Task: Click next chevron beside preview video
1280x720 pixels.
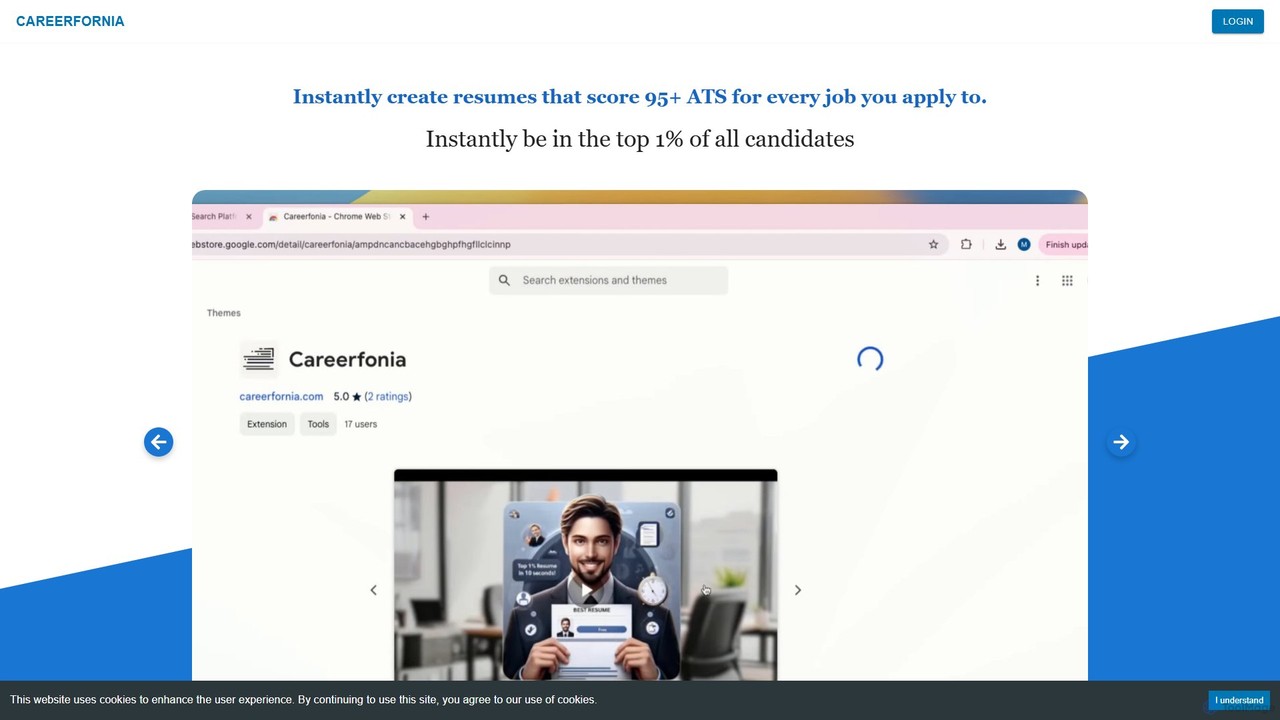Action: point(798,590)
